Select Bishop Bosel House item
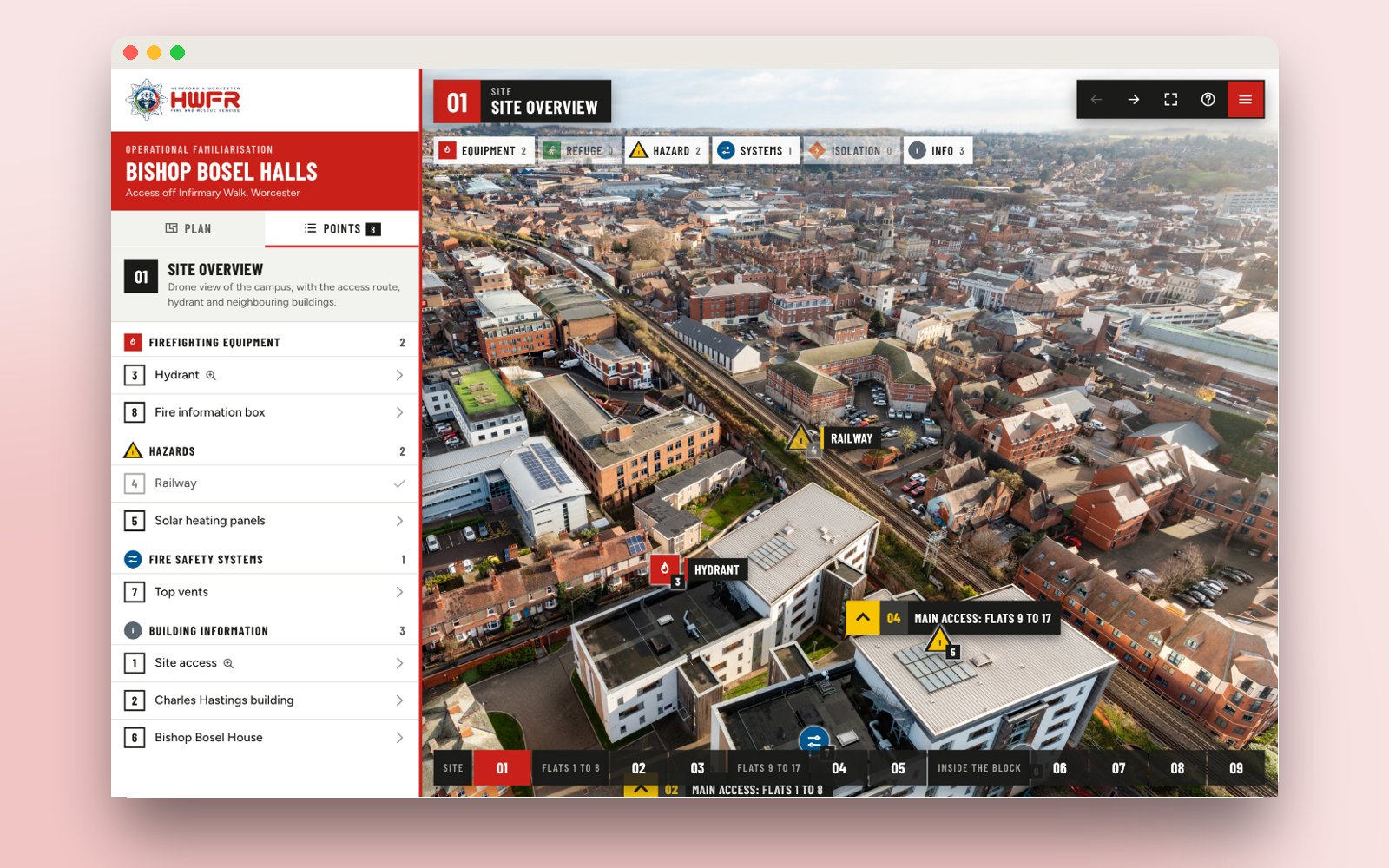The height and width of the screenshot is (868, 1389). point(266,738)
